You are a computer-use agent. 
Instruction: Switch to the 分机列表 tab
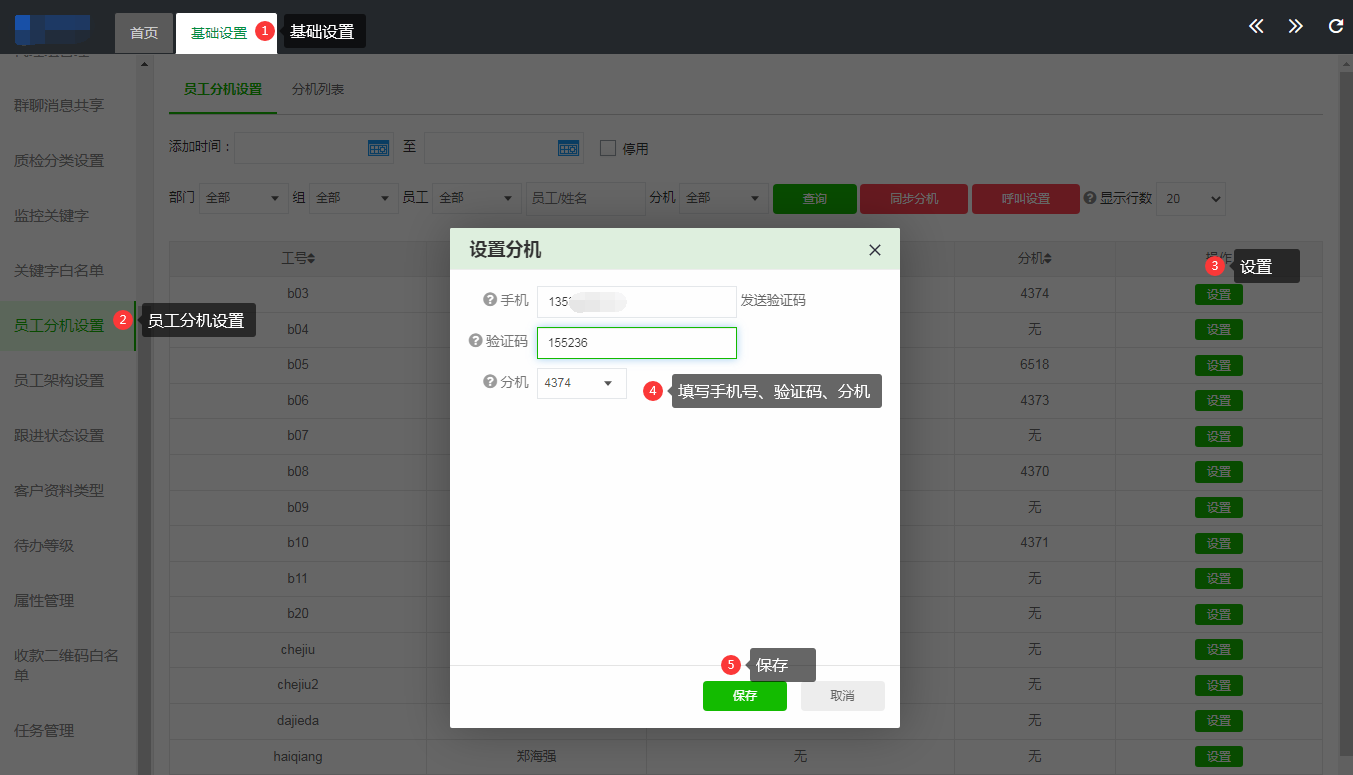click(318, 89)
